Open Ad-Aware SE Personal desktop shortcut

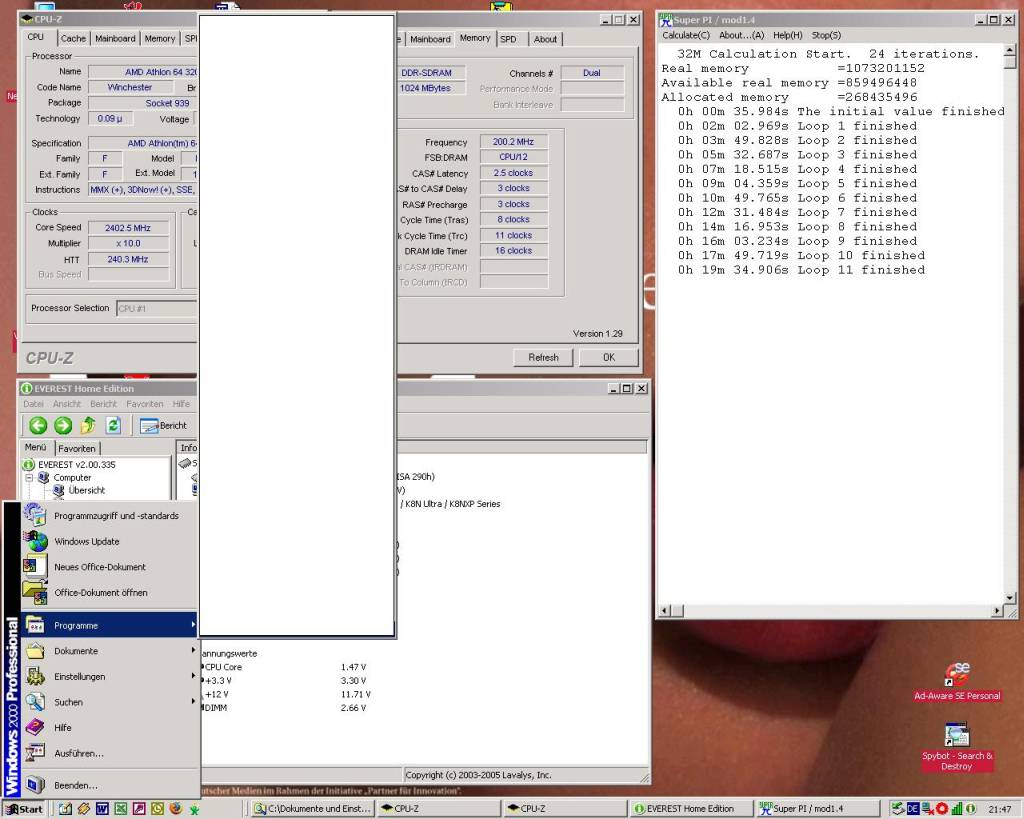tap(957, 682)
